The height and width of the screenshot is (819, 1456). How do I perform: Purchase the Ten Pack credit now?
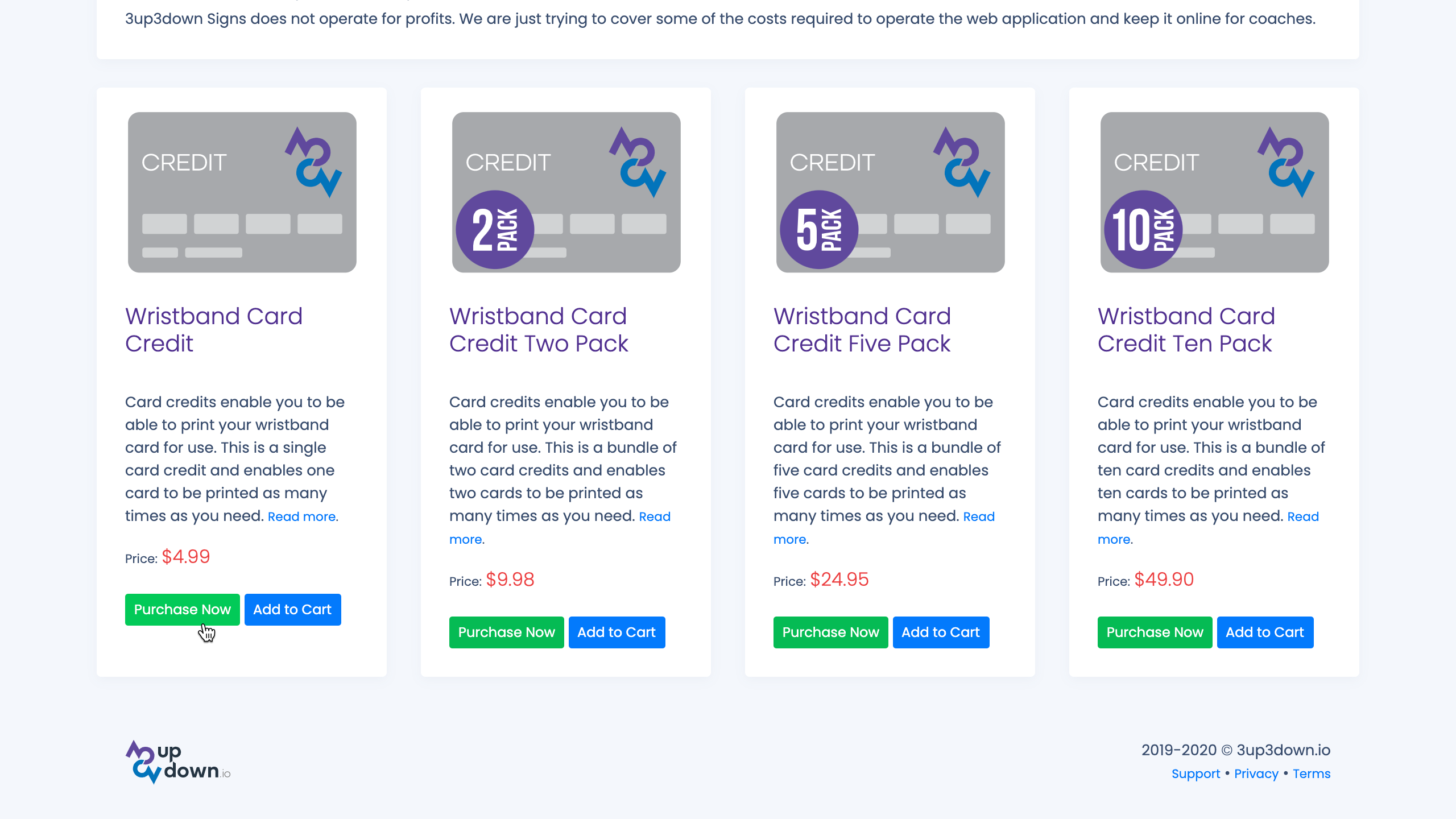click(x=1155, y=632)
